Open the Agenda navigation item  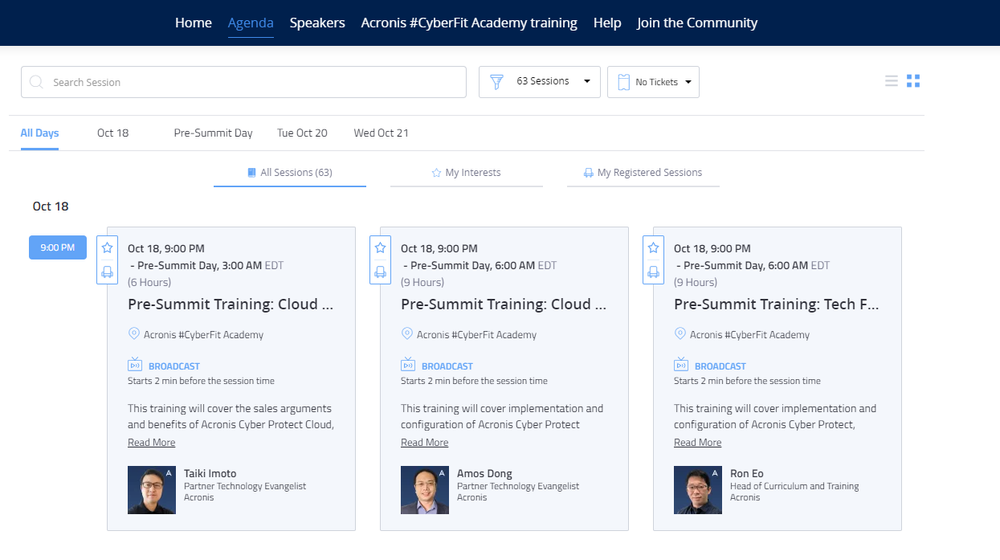point(251,23)
